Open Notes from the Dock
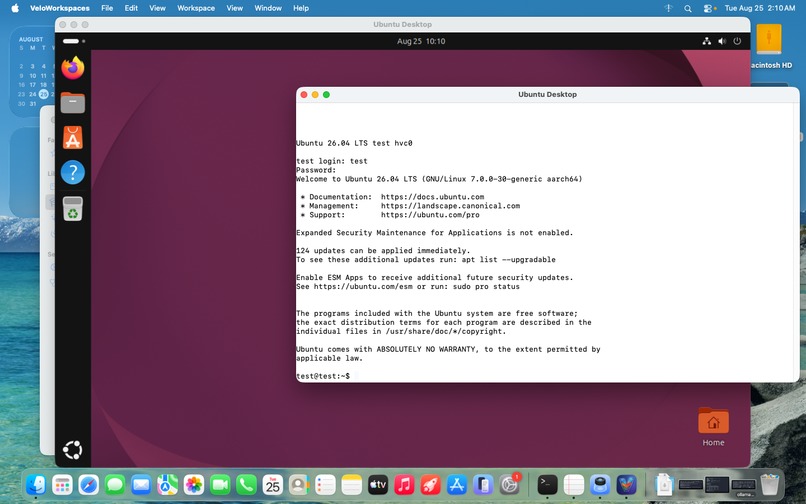806x504 pixels. click(x=352, y=484)
